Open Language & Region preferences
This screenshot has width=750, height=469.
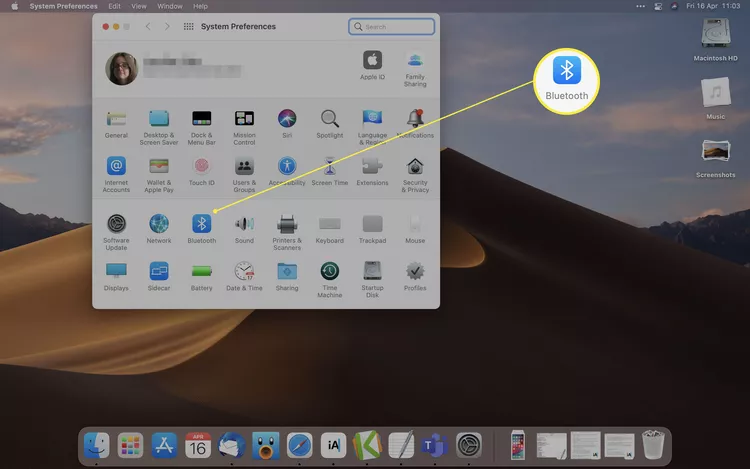372,128
